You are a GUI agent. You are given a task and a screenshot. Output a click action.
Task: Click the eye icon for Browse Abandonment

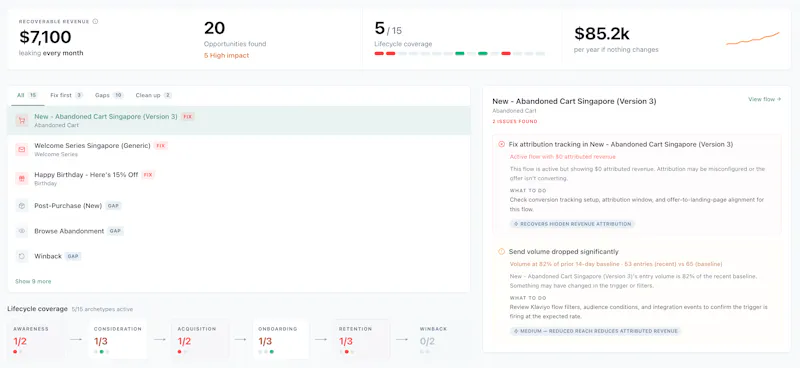coord(21,231)
